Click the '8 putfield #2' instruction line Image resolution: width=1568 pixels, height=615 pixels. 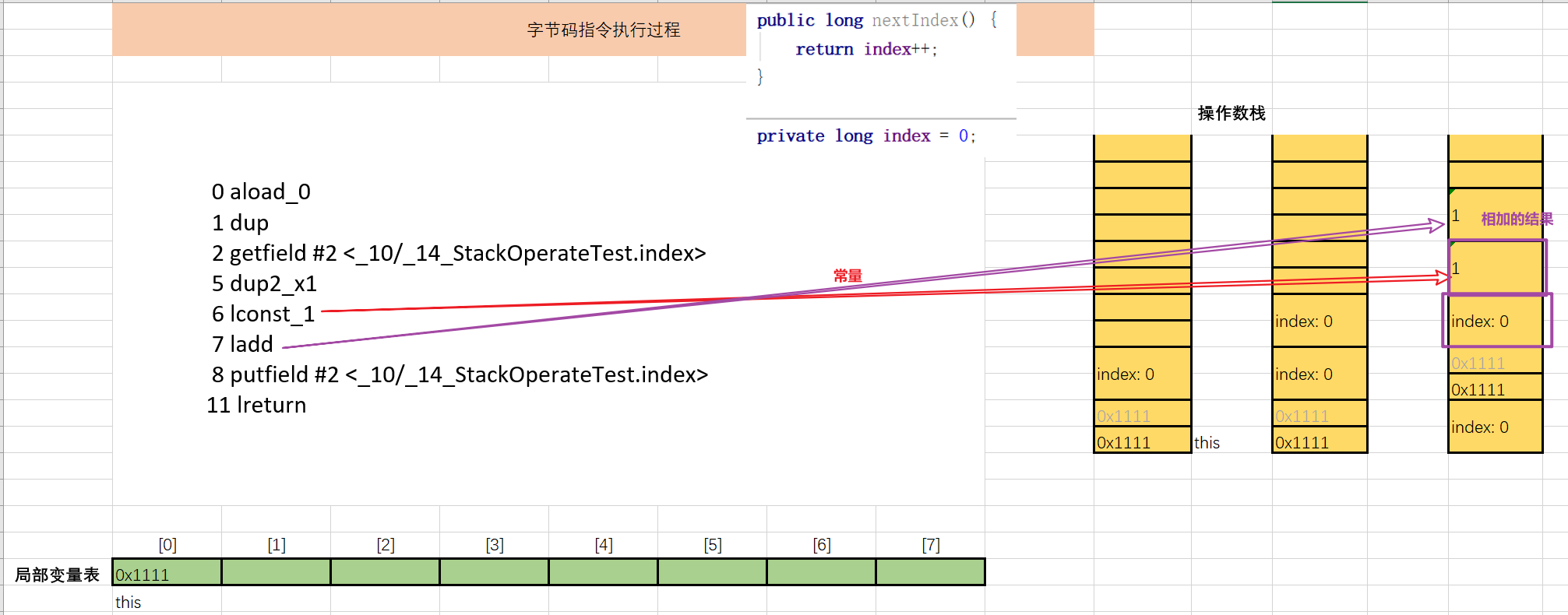tap(460, 374)
